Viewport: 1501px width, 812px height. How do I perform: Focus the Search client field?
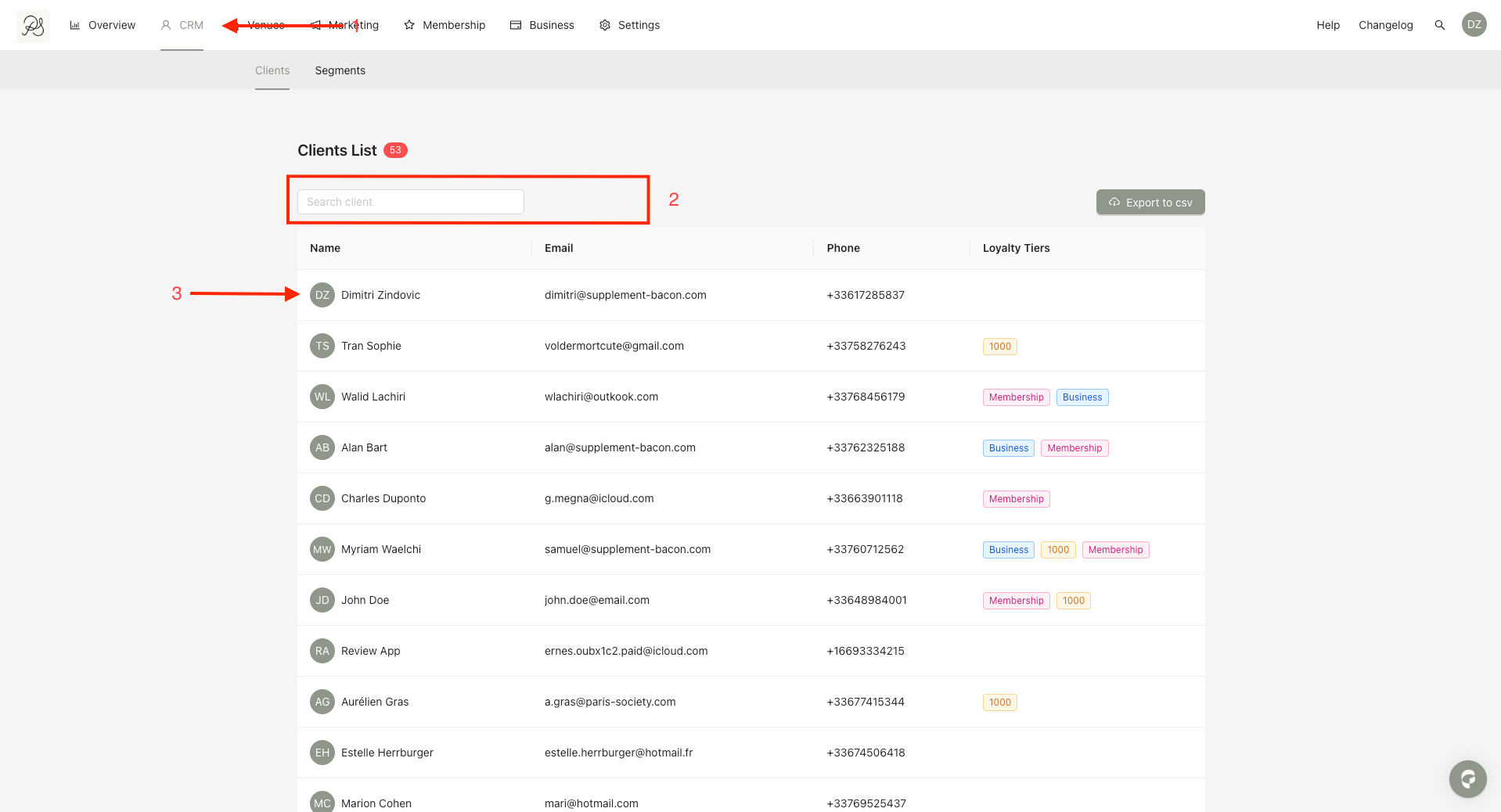(411, 202)
